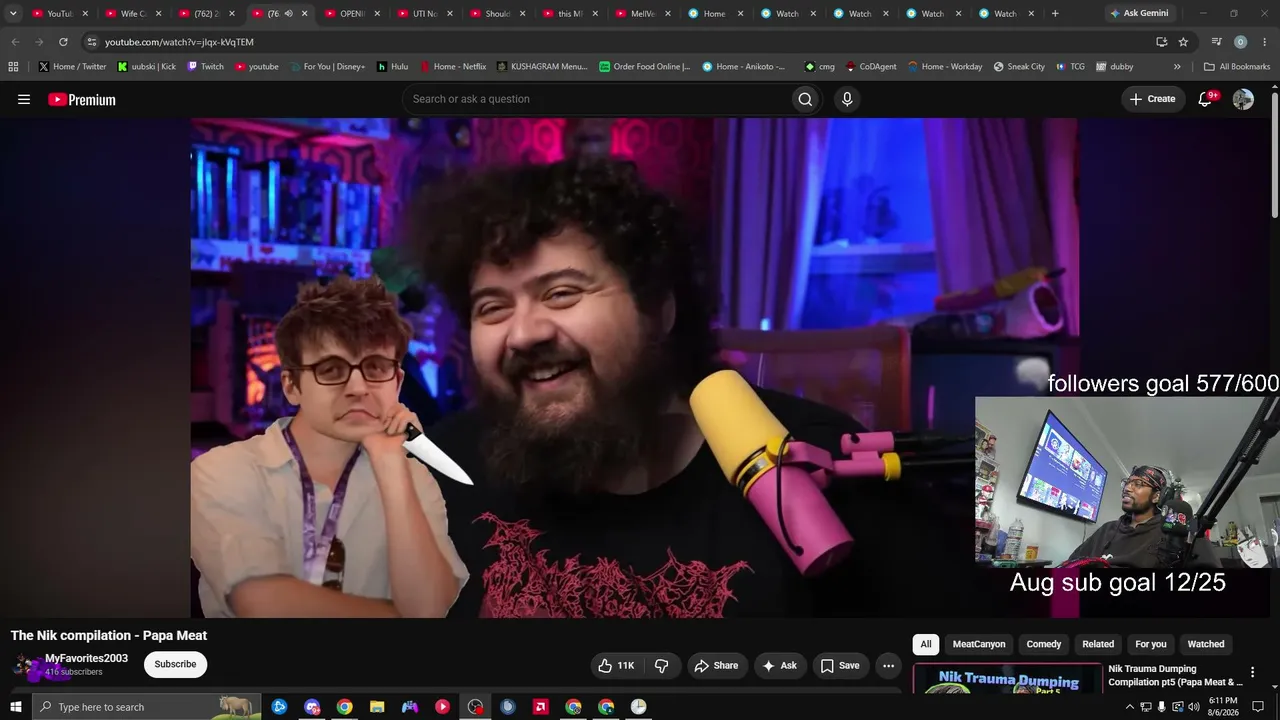The image size is (1280, 720).
Task: Save the video to a playlist
Action: coord(840,665)
